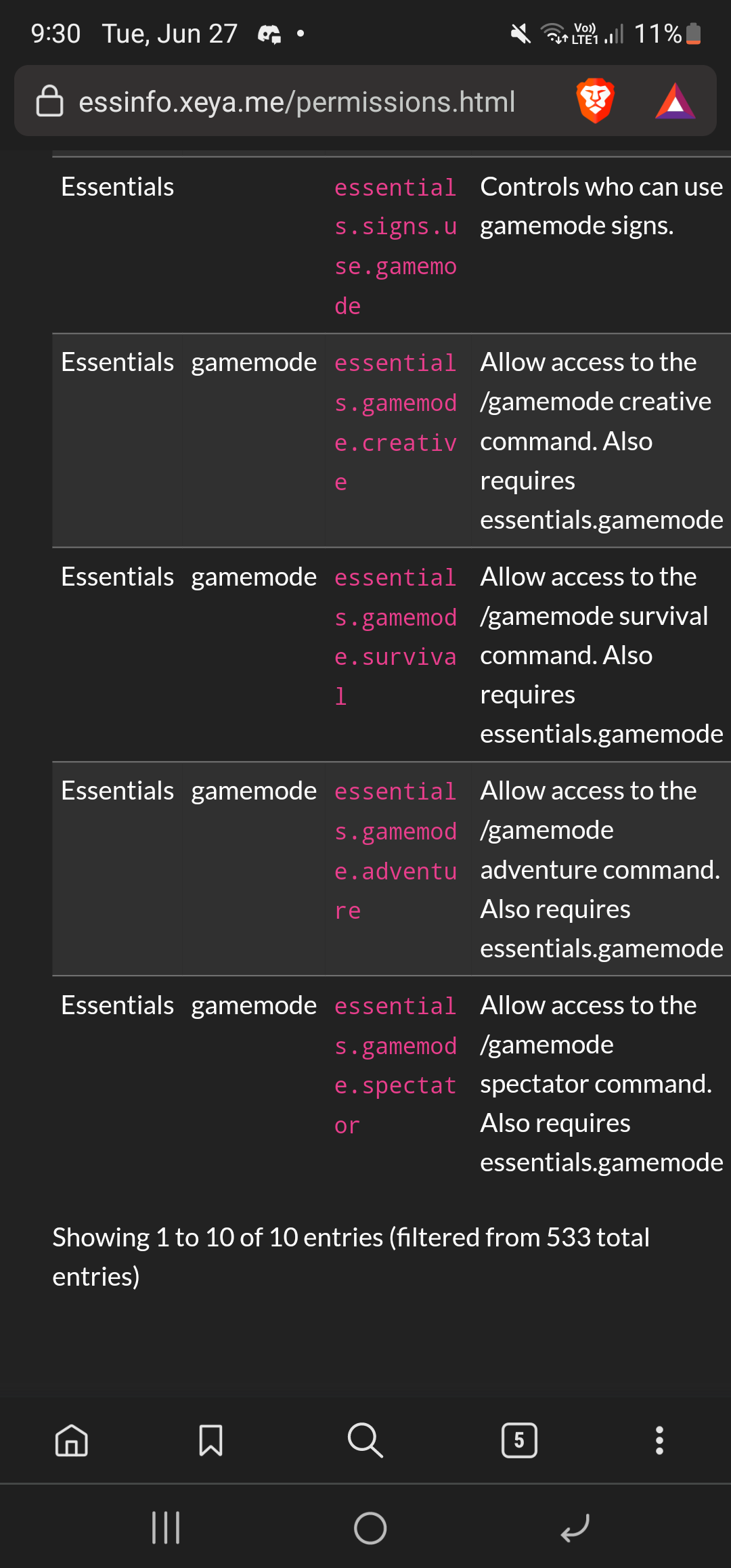The width and height of the screenshot is (731, 1568).
Task: Open Android recent apps button
Action: click(x=166, y=1528)
